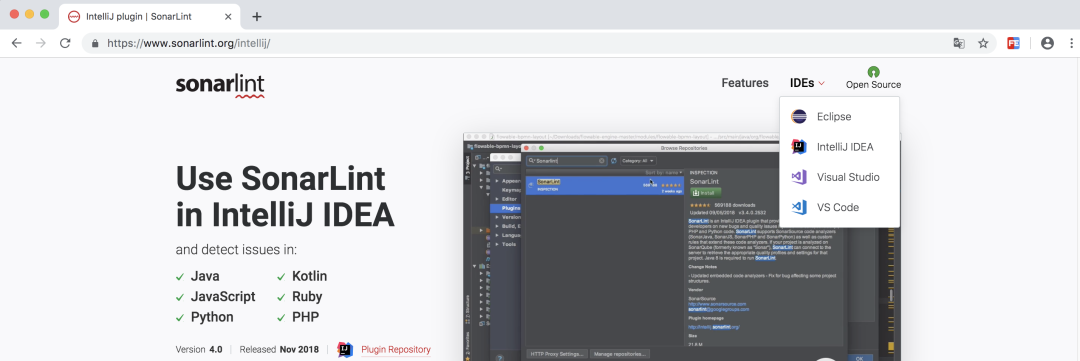Click the Version 4.0 text
The height and width of the screenshot is (361, 1080).
(x=199, y=349)
